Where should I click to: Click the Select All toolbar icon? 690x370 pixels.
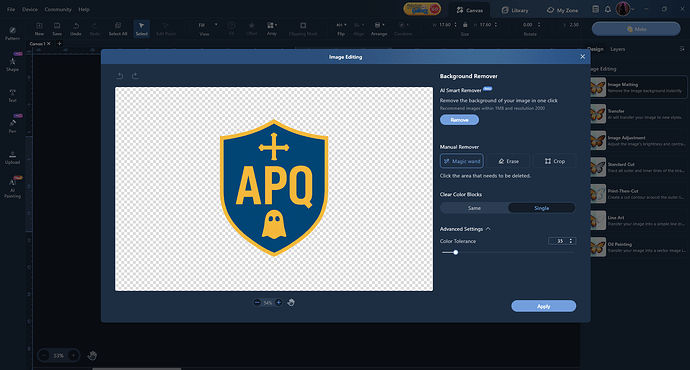[117, 29]
